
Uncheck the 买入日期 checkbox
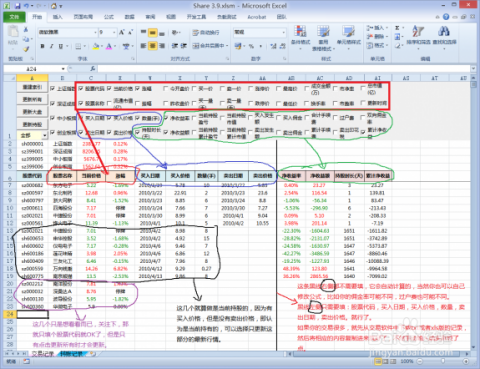point(81,118)
